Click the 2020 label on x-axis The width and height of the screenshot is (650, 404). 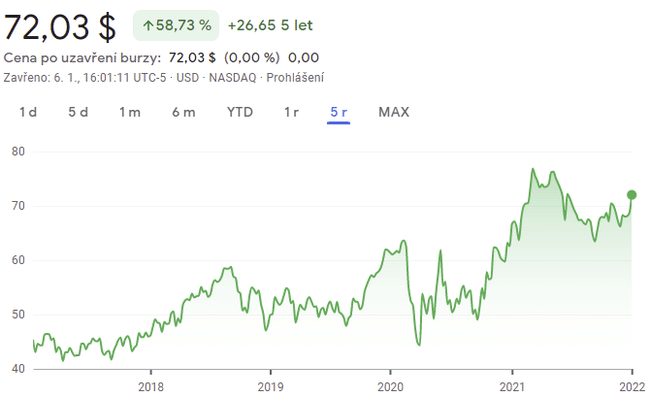(x=391, y=387)
